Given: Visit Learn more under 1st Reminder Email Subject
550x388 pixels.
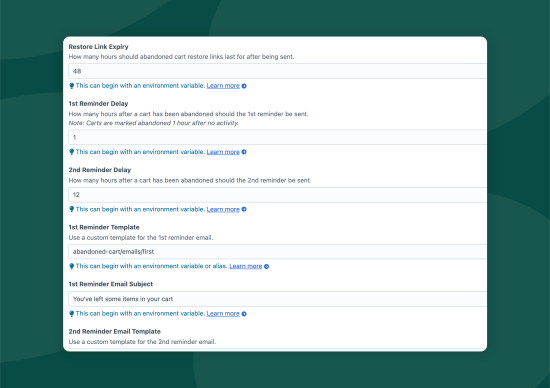Looking at the screenshot, I should [x=223, y=314].
